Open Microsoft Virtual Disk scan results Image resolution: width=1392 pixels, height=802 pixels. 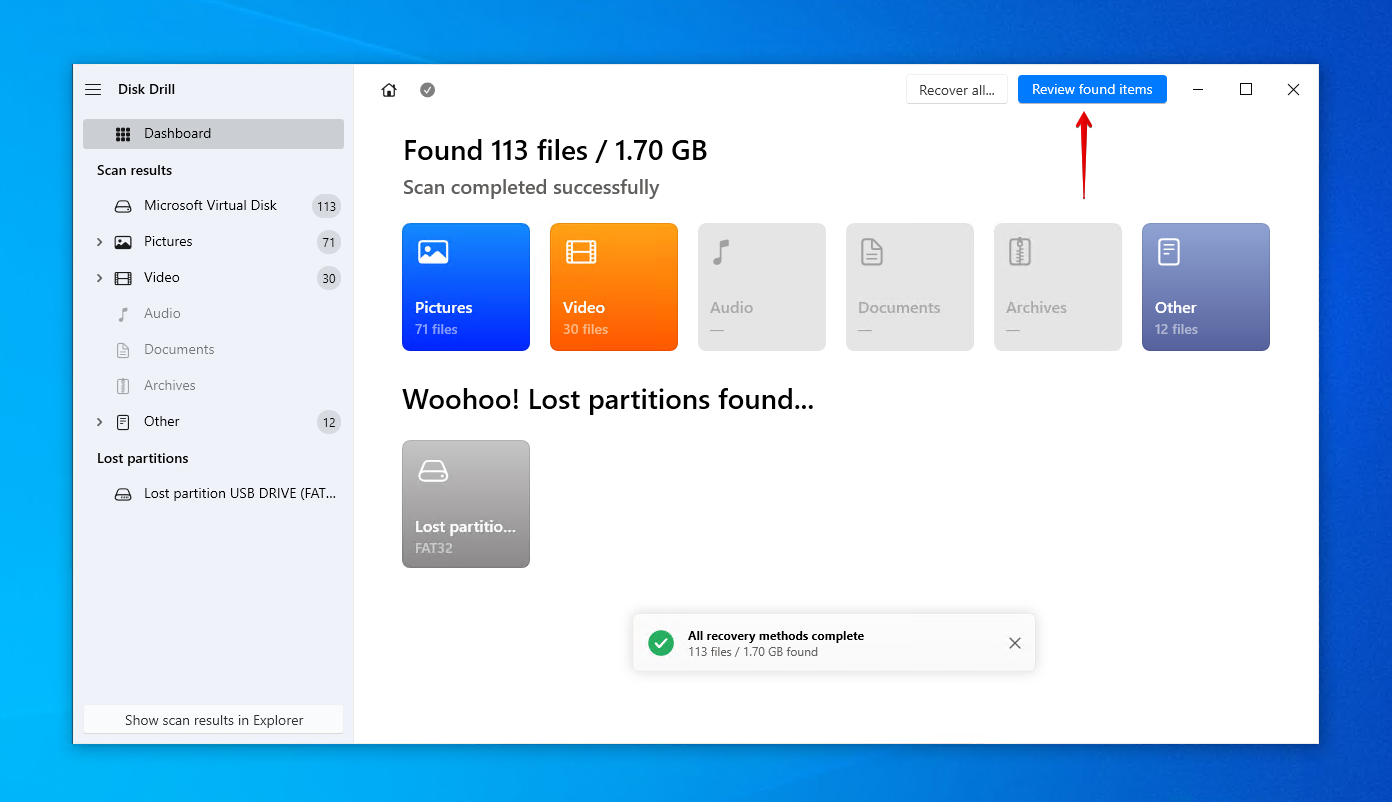click(x=213, y=205)
